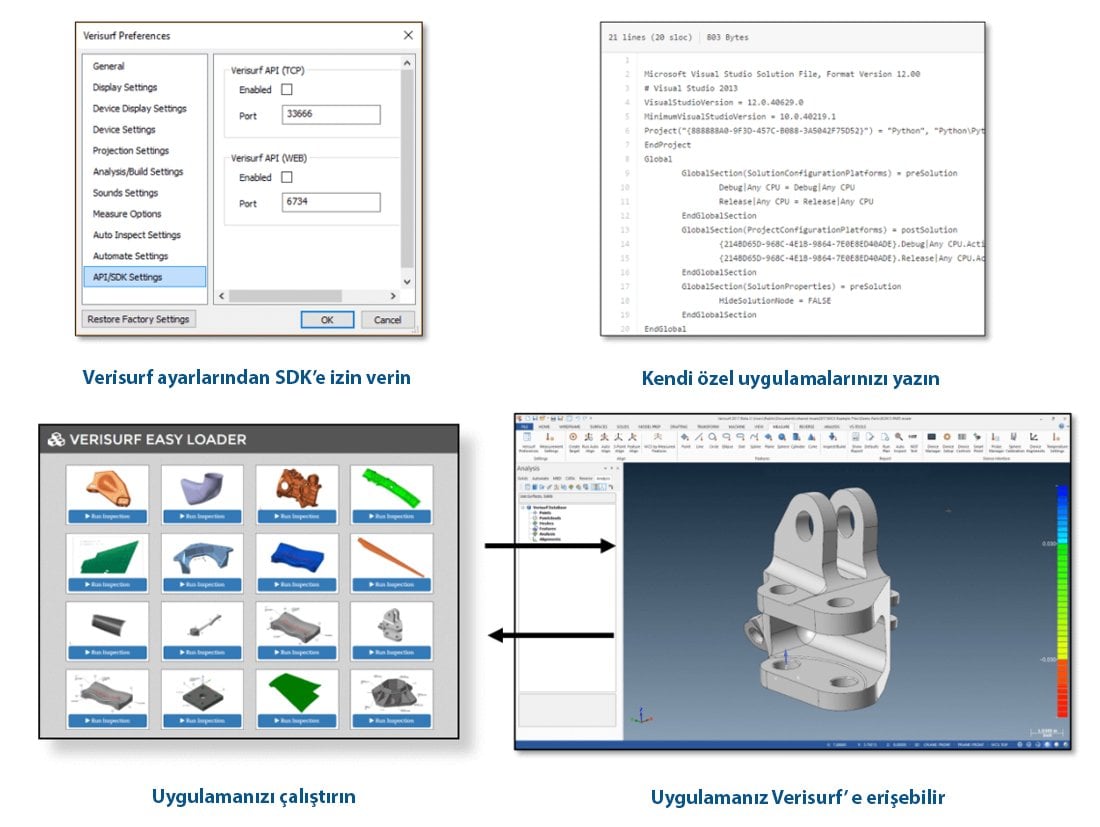Viewport: 1100px width, 827px height.
Task: Select the Points item in database tree
Action: (544, 513)
